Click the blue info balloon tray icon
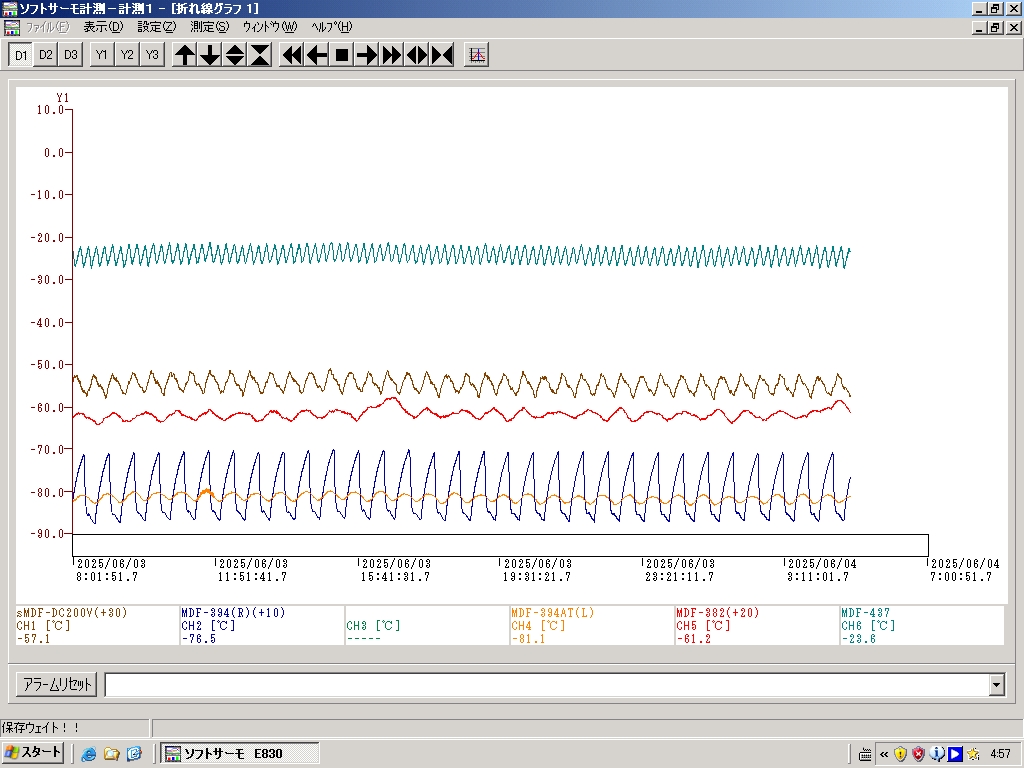This screenshot has height=768, width=1024. click(937, 754)
